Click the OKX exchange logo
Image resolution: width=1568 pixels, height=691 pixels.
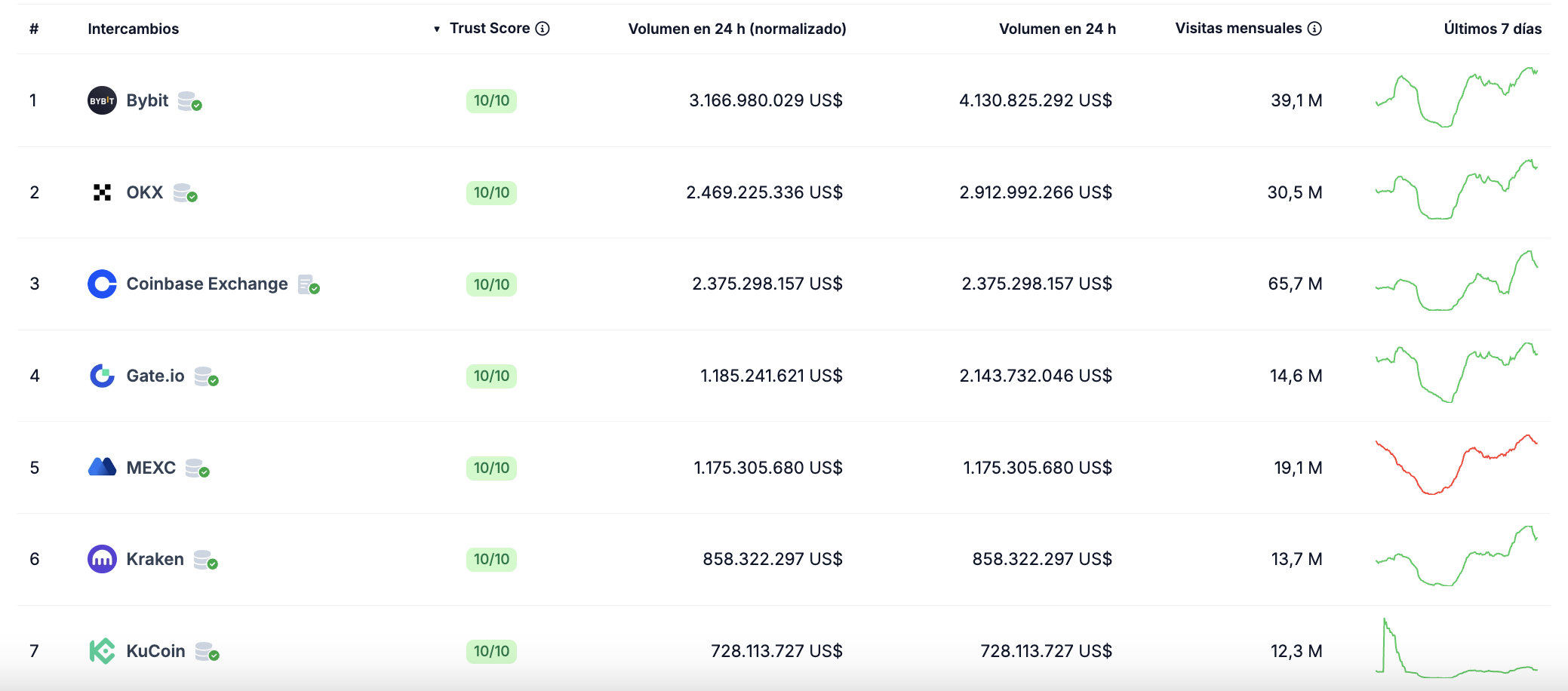tap(102, 192)
